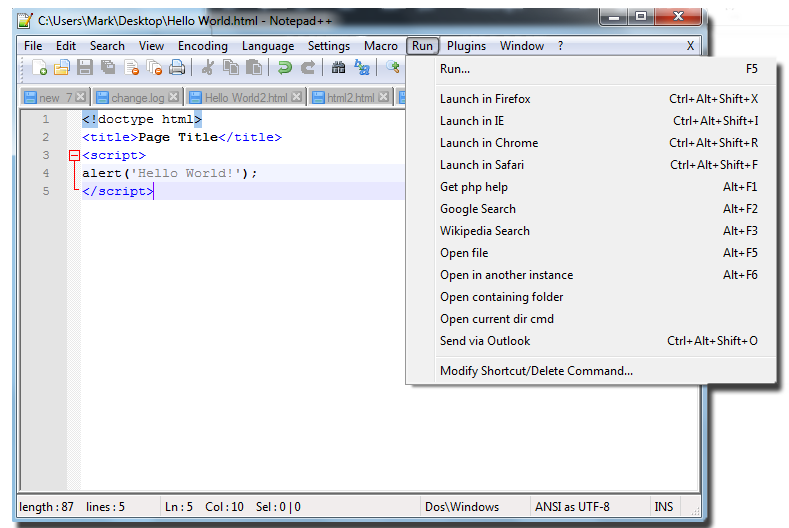Open the Plugins menu
Image resolution: width=789 pixels, height=528 pixels.
coord(466,46)
